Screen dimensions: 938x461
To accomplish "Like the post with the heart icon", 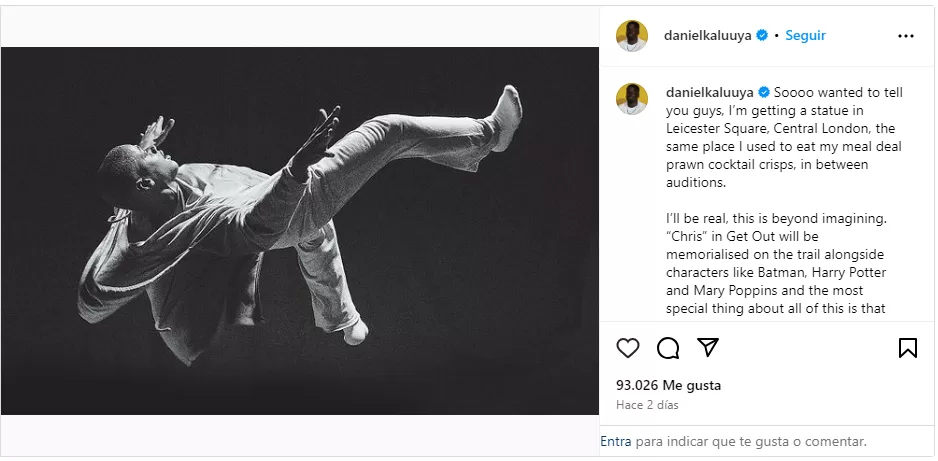I will 628,348.
